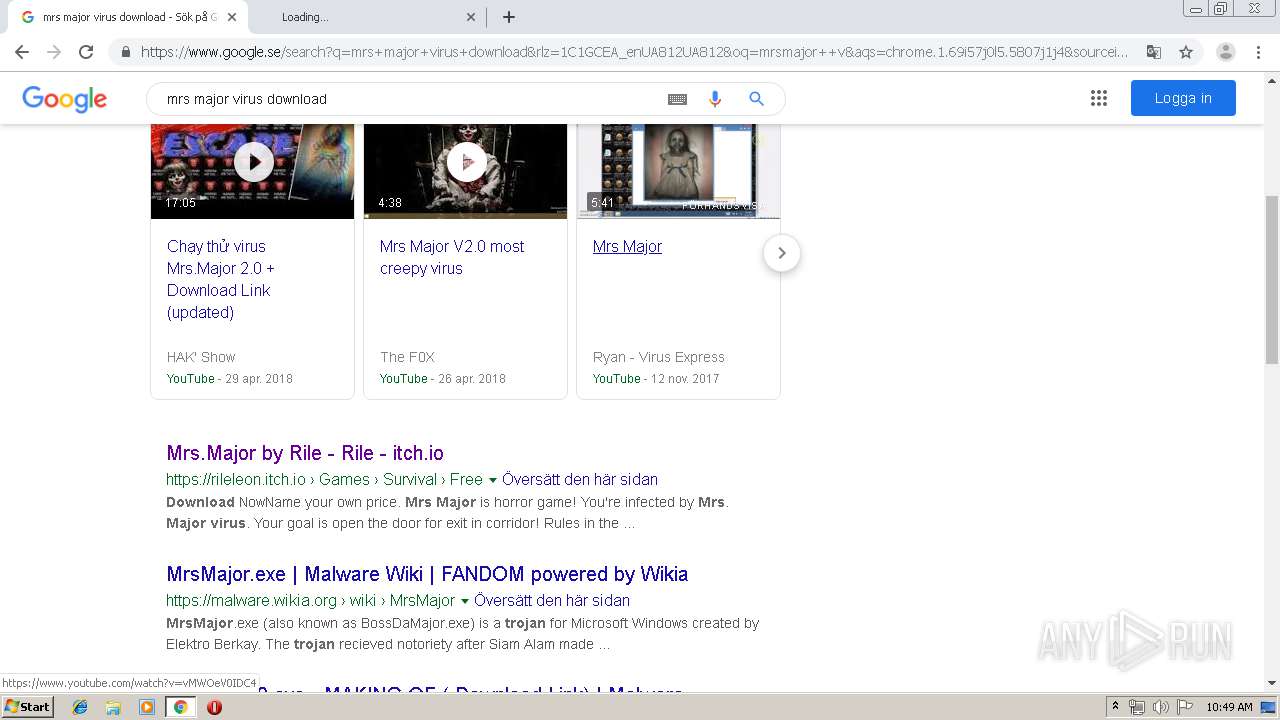Open Mrs.Major by Rile itch.io result

pos(305,453)
